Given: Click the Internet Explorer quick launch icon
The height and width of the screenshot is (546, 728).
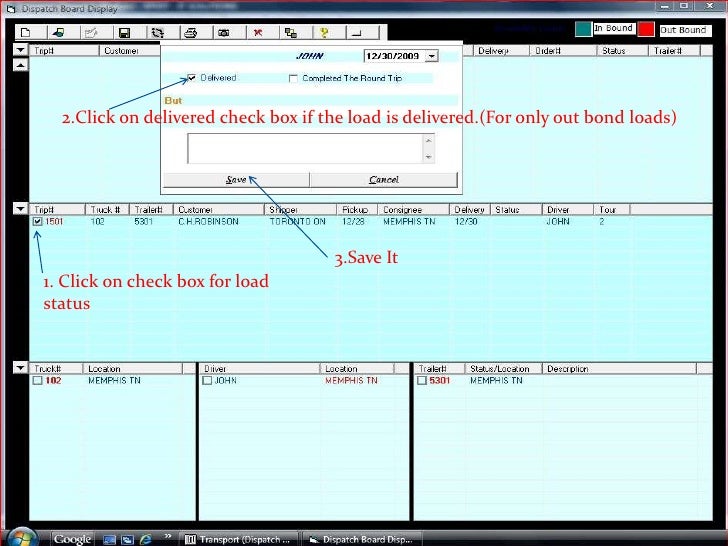Looking at the screenshot, I should tap(146, 539).
